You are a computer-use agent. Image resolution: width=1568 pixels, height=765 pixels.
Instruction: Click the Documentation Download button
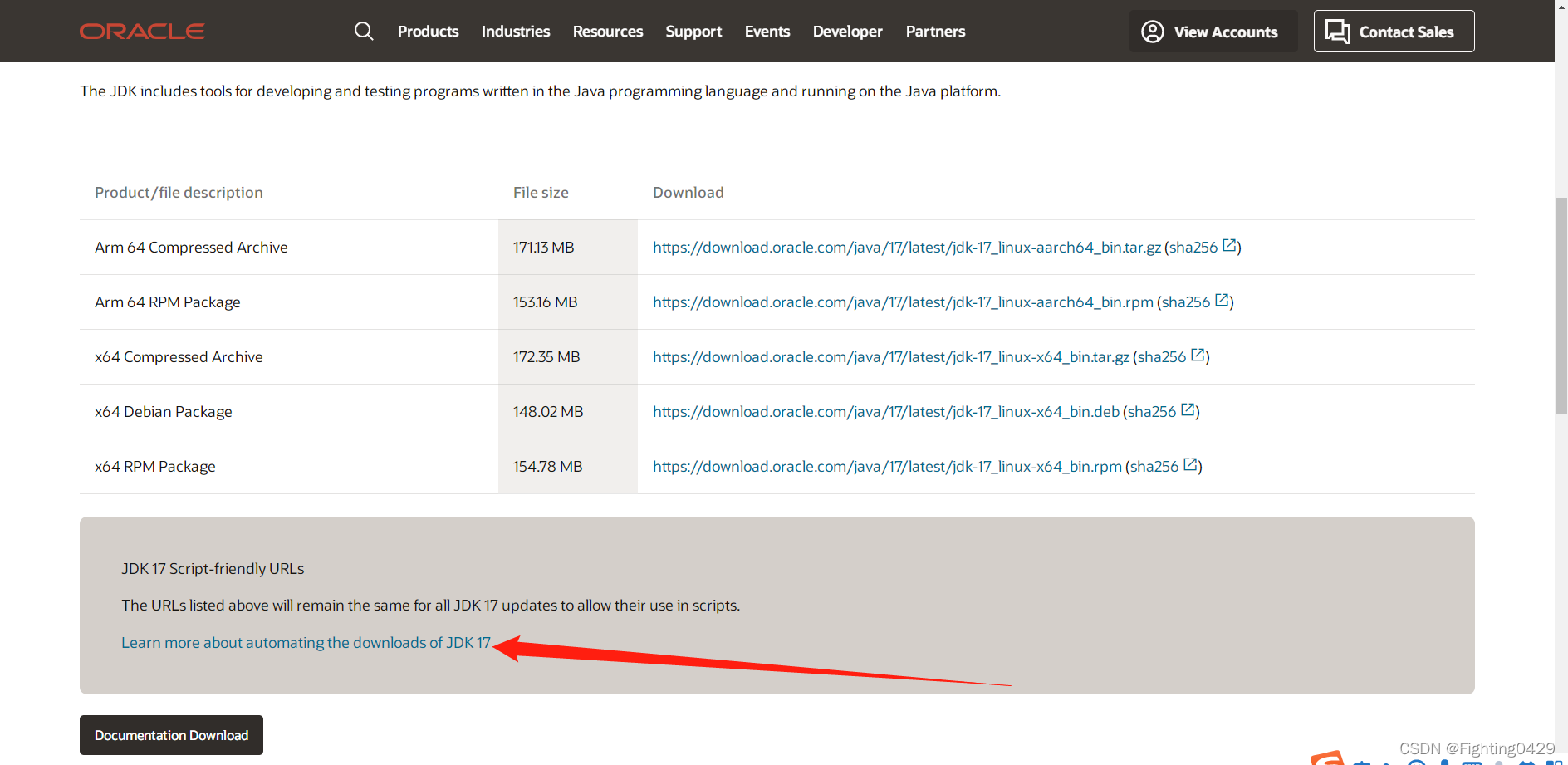tap(171, 735)
